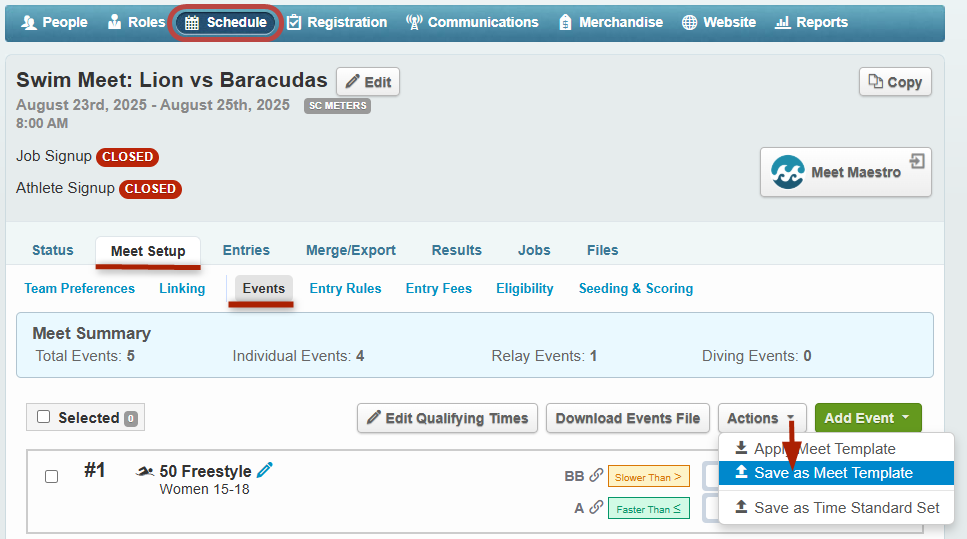
Task: Click Download Events File button
Action: coord(627,418)
